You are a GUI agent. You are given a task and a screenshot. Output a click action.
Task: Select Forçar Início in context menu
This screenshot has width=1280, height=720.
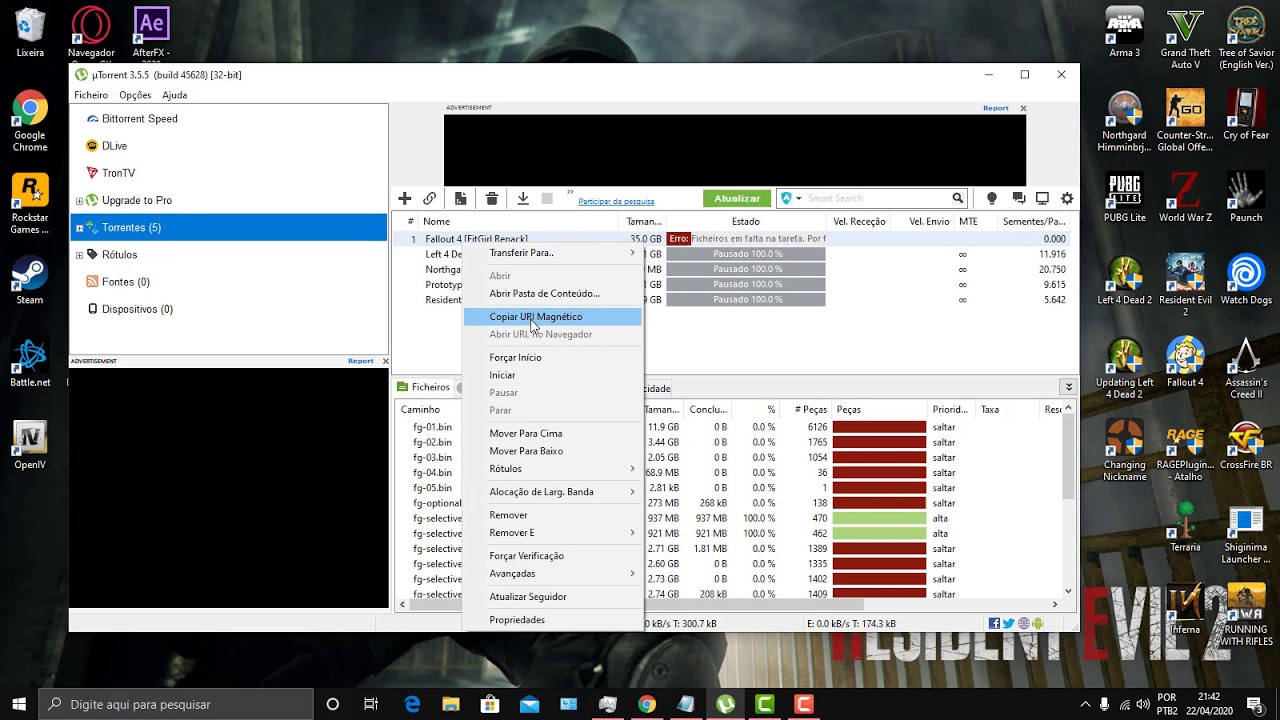coord(552,358)
